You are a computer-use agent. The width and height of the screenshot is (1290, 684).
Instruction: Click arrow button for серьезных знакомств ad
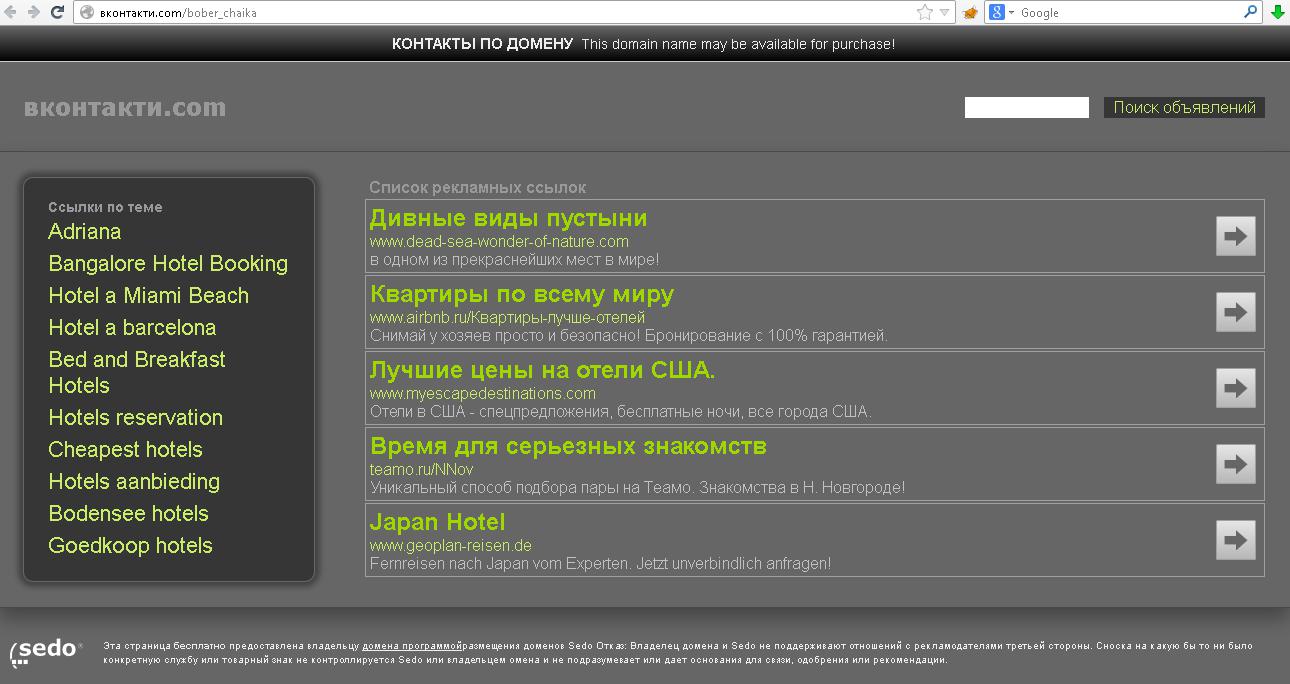[x=1236, y=464]
